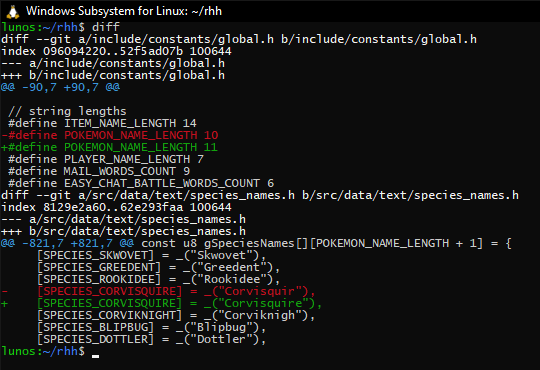Click the SPECIES_DOTTLER entry line
This screenshot has width=540, height=370.
click(x=152, y=339)
